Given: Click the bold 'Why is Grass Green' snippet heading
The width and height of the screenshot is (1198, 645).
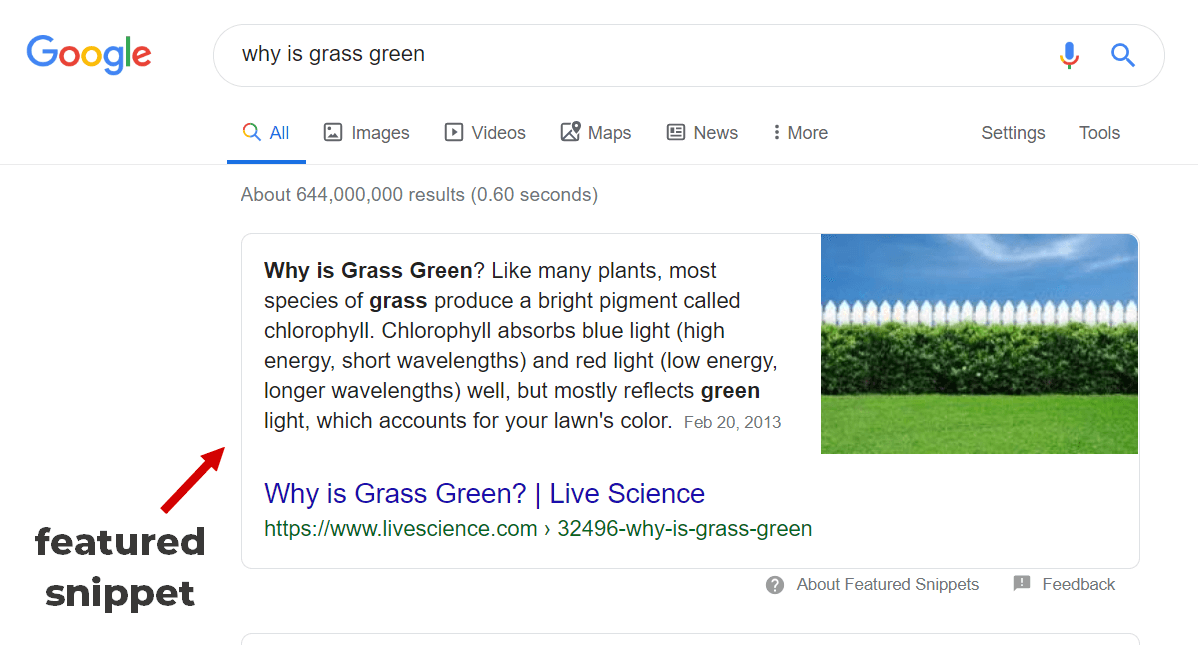Looking at the screenshot, I should pyautogui.click(x=368, y=271).
